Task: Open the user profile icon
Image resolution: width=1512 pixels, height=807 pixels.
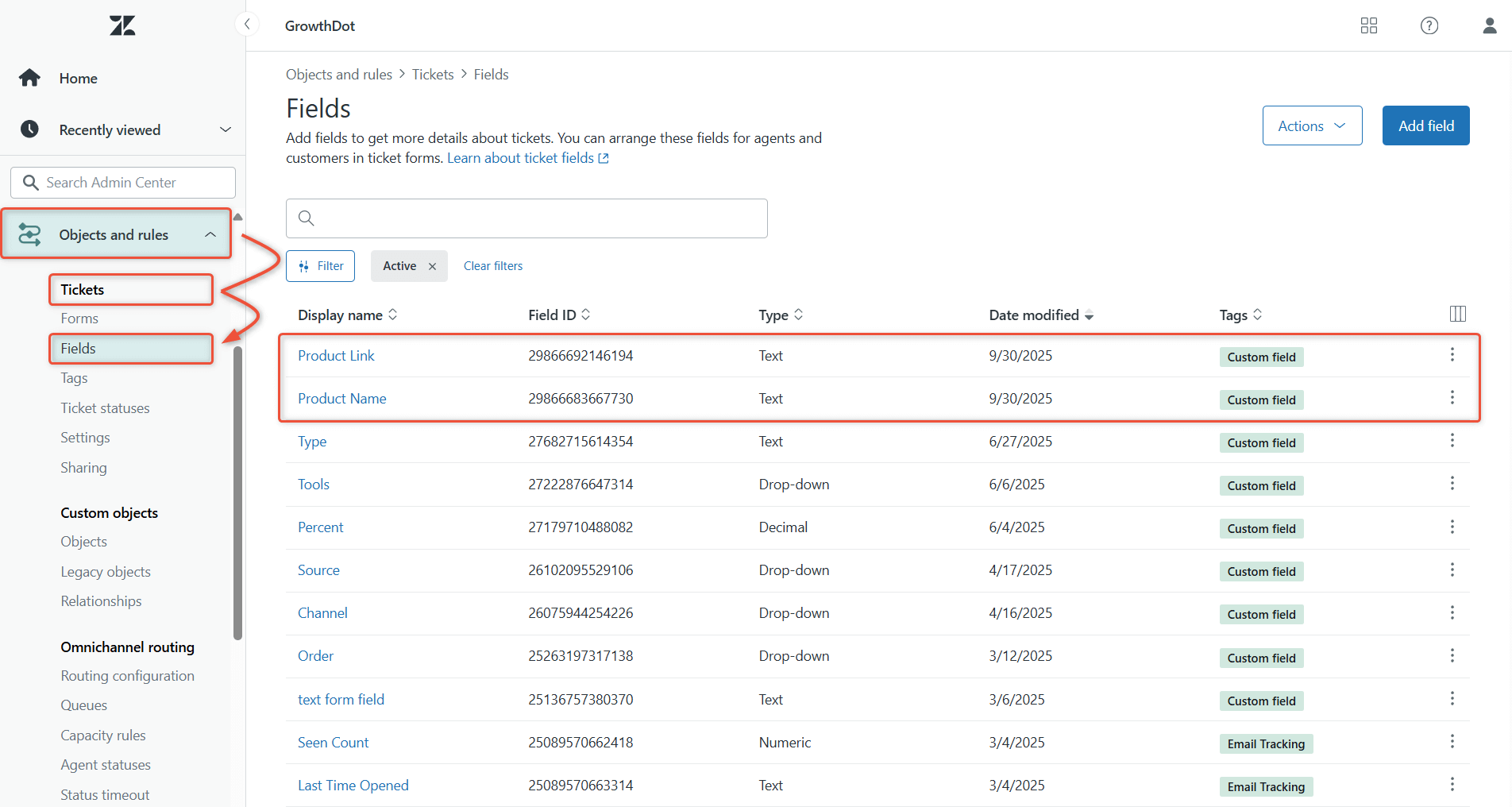Action: [1489, 25]
